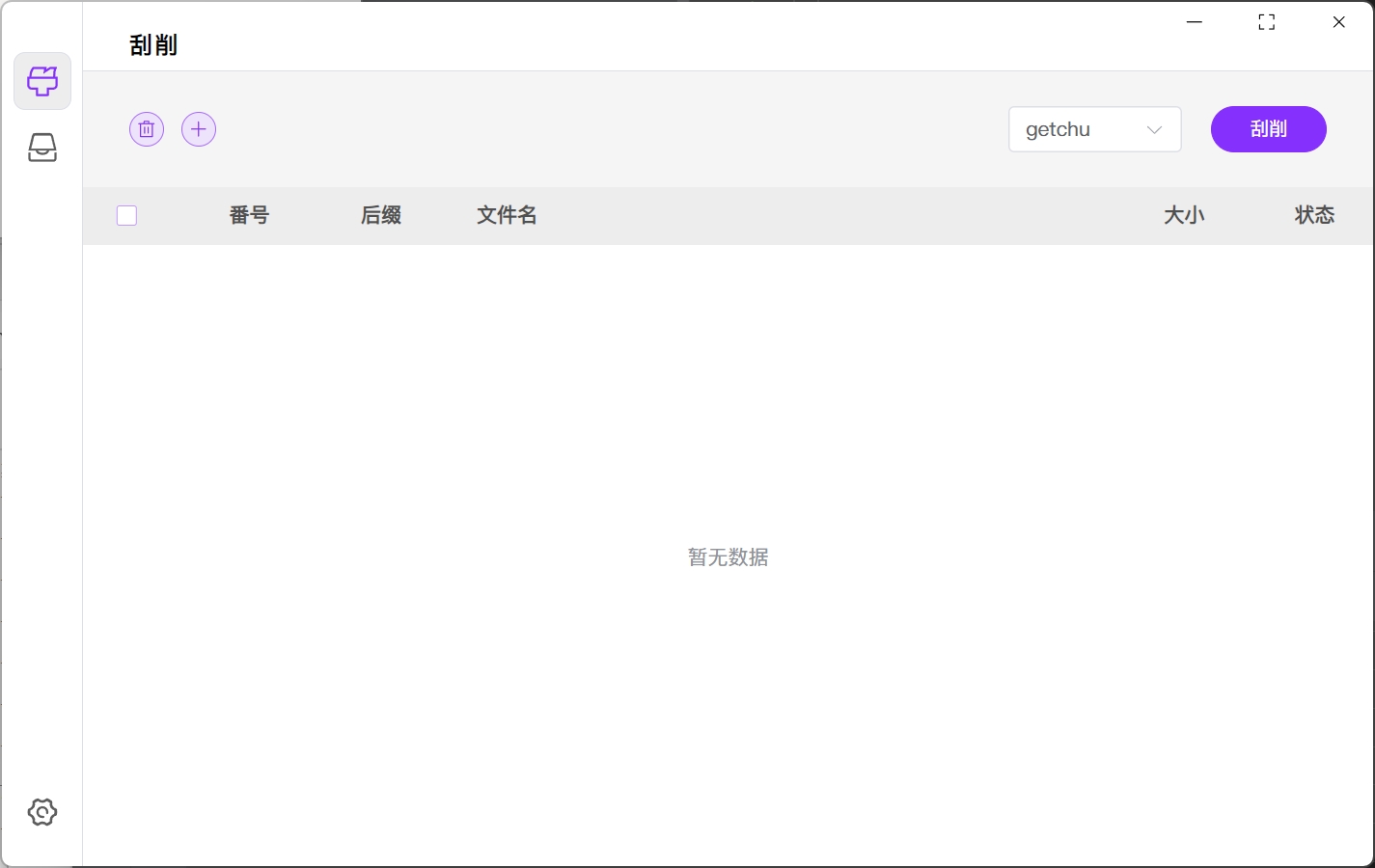Maximize the application window
Image resolution: width=1375 pixels, height=868 pixels.
[x=1267, y=22]
